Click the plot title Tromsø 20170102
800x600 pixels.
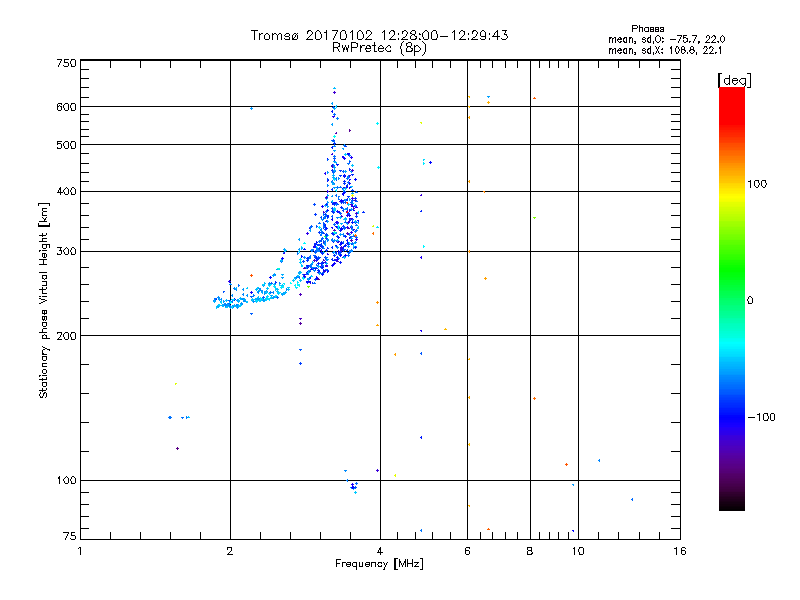pyautogui.click(x=379, y=35)
